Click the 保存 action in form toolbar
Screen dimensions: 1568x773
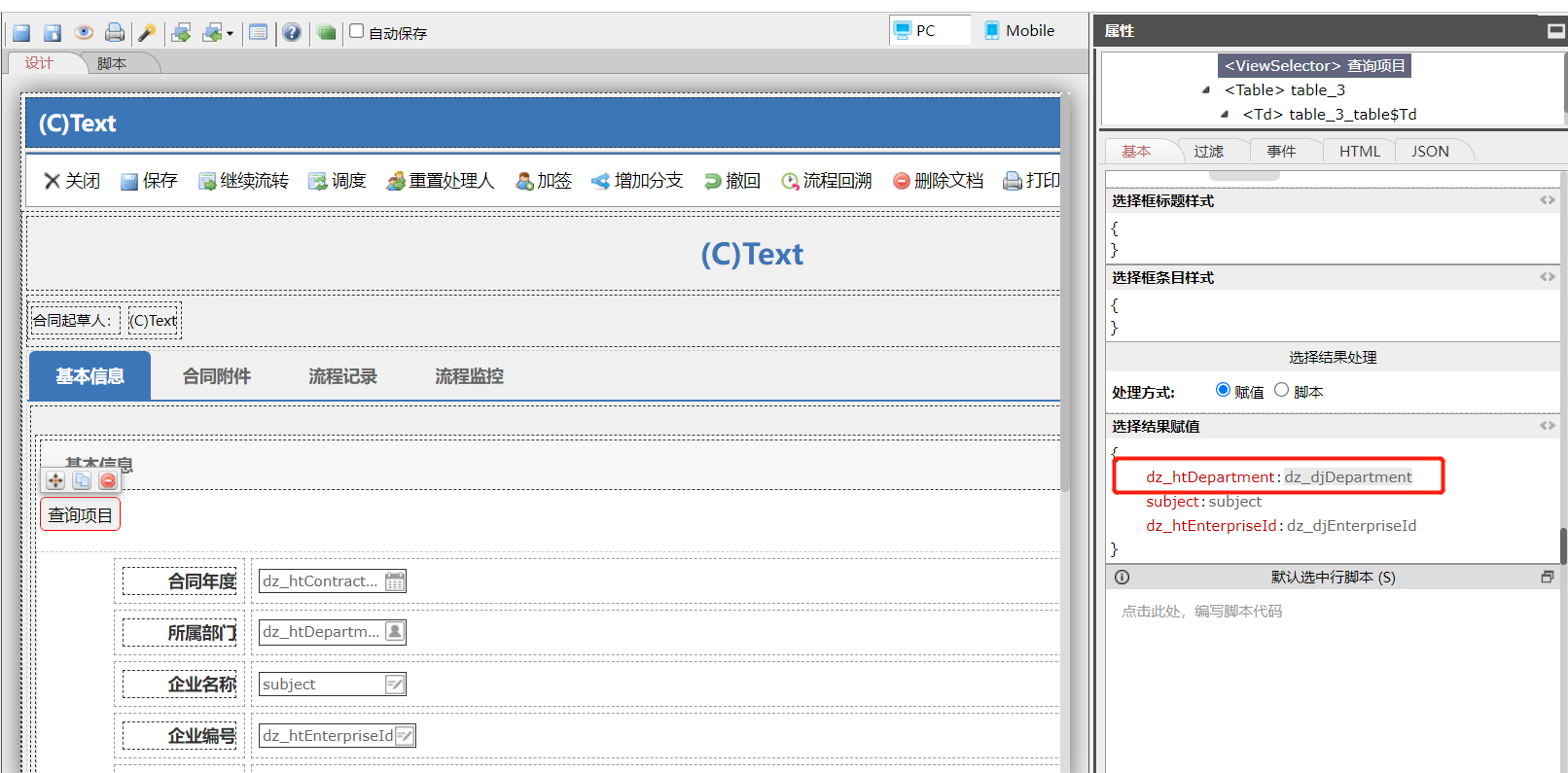(149, 181)
